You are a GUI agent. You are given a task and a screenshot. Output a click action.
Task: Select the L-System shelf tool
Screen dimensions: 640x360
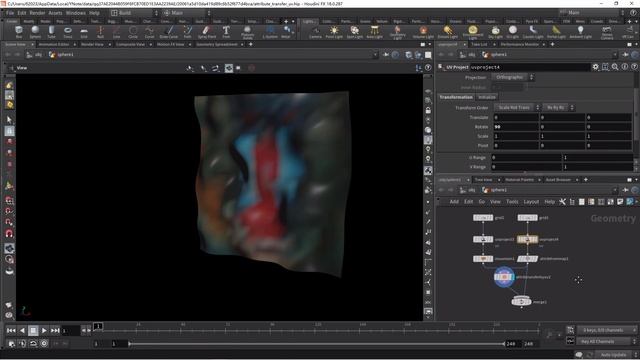[270, 31]
